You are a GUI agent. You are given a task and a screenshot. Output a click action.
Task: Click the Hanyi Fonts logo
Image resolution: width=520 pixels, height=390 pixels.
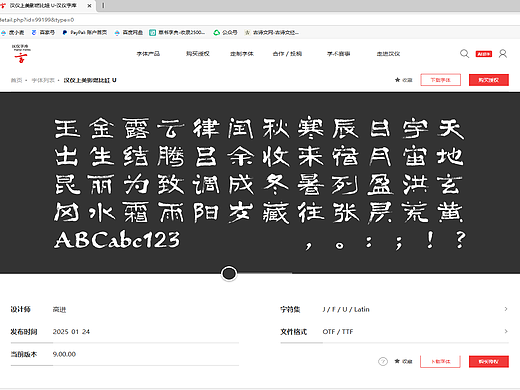click(21, 54)
